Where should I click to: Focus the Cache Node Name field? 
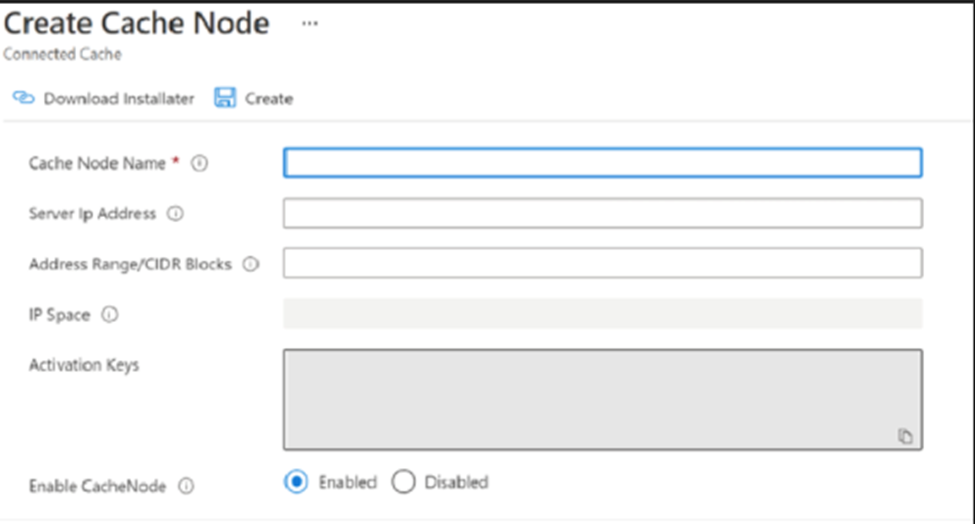point(603,163)
